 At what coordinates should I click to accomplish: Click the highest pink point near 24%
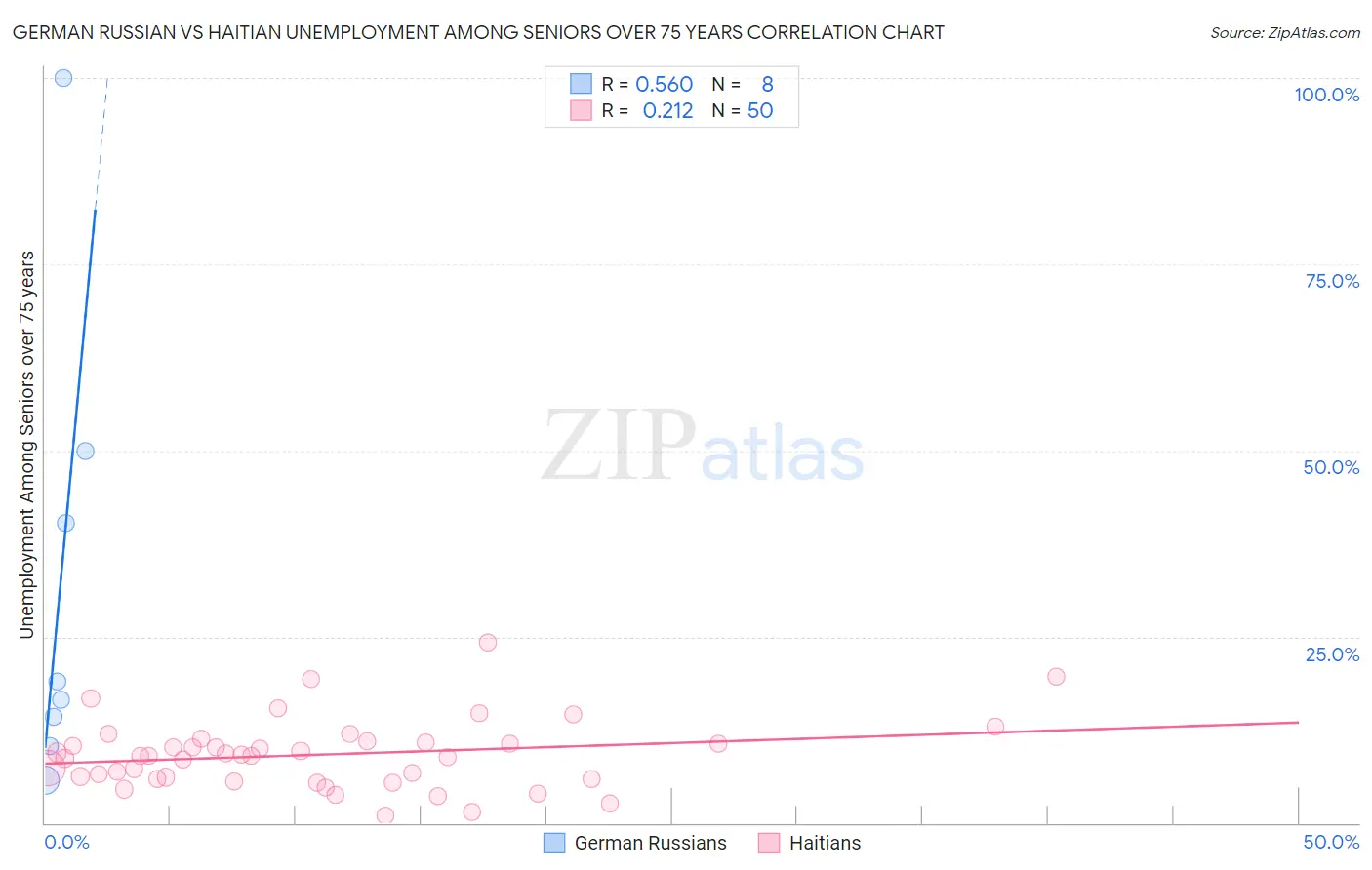(488, 642)
